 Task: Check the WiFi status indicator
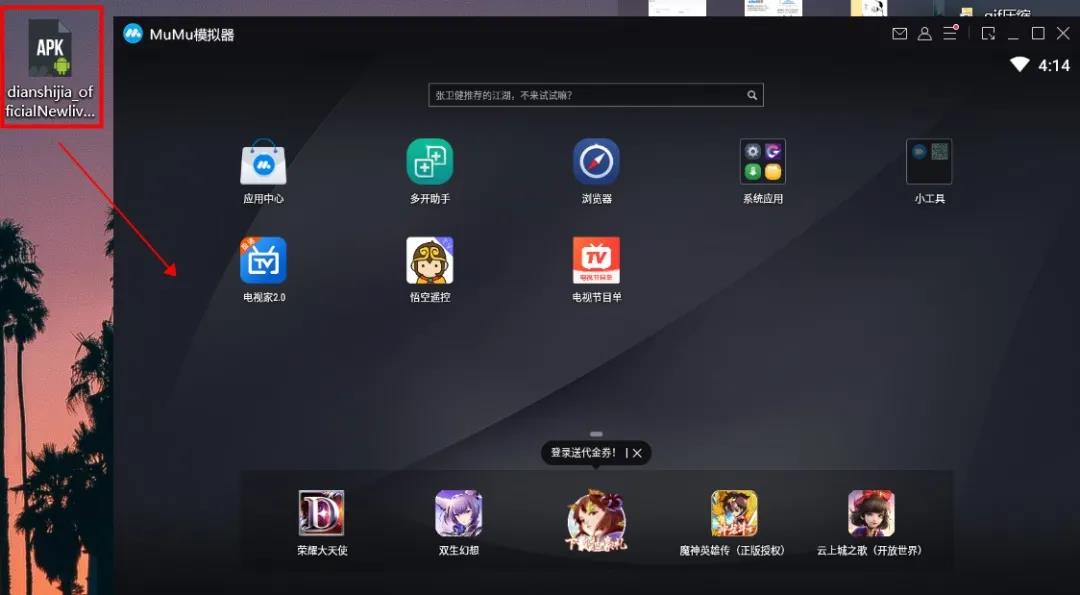pos(1021,63)
